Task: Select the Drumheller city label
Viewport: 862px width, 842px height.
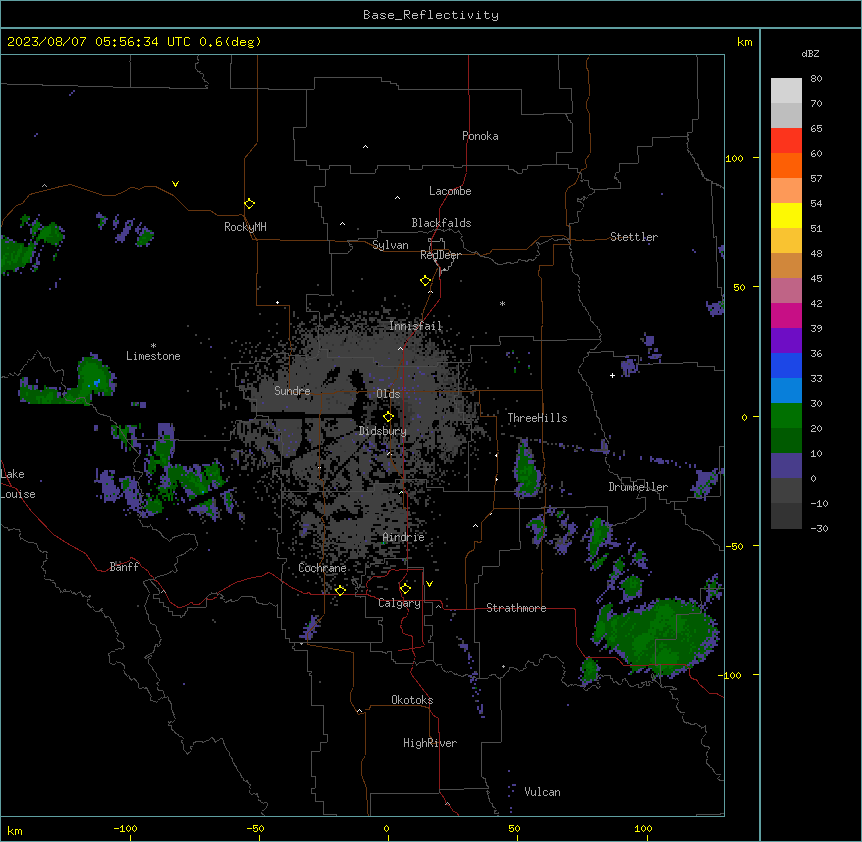Action: (x=638, y=487)
